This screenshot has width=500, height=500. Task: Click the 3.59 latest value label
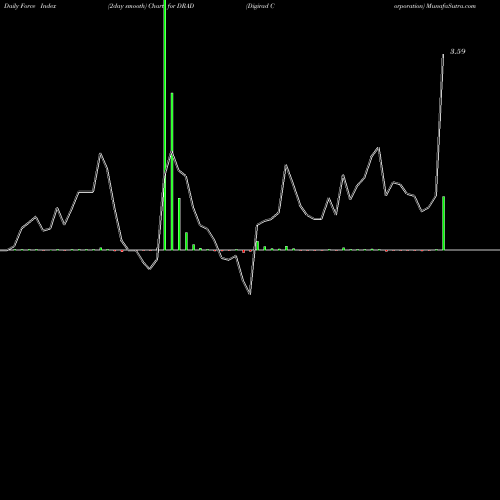(458, 51)
